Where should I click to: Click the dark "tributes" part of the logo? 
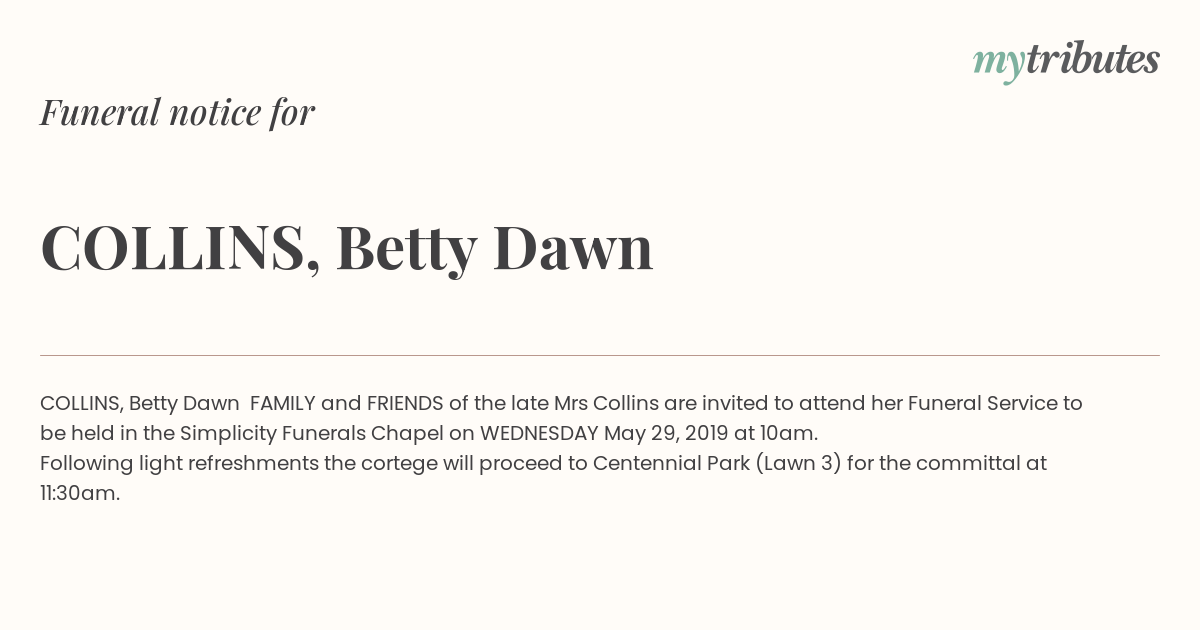tap(1093, 59)
